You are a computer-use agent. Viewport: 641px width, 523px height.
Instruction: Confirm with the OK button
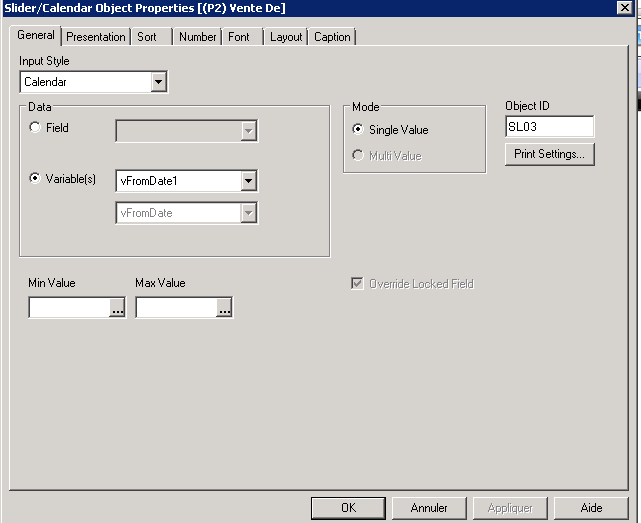click(x=348, y=508)
